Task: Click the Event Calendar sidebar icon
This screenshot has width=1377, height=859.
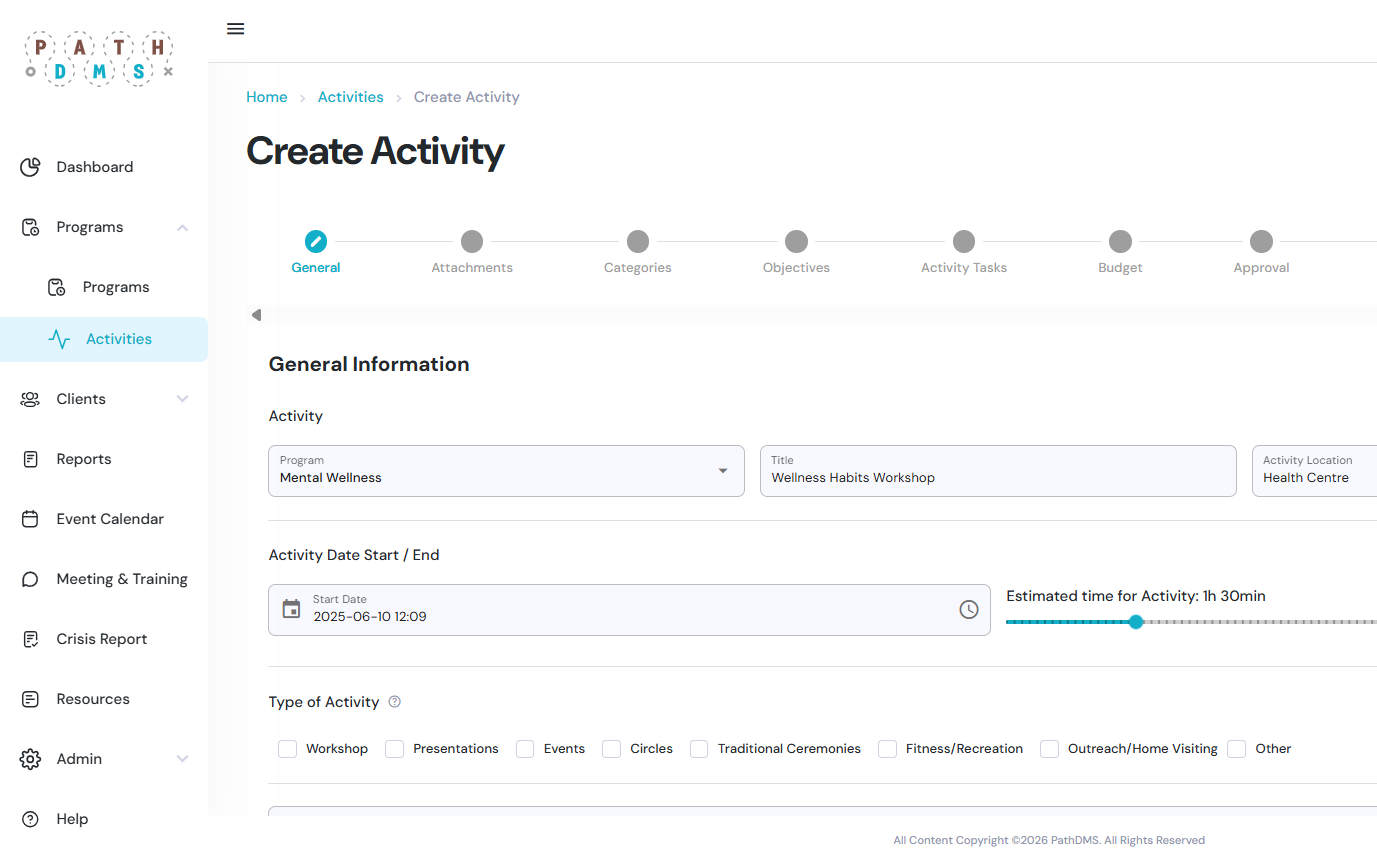Action: (30, 519)
